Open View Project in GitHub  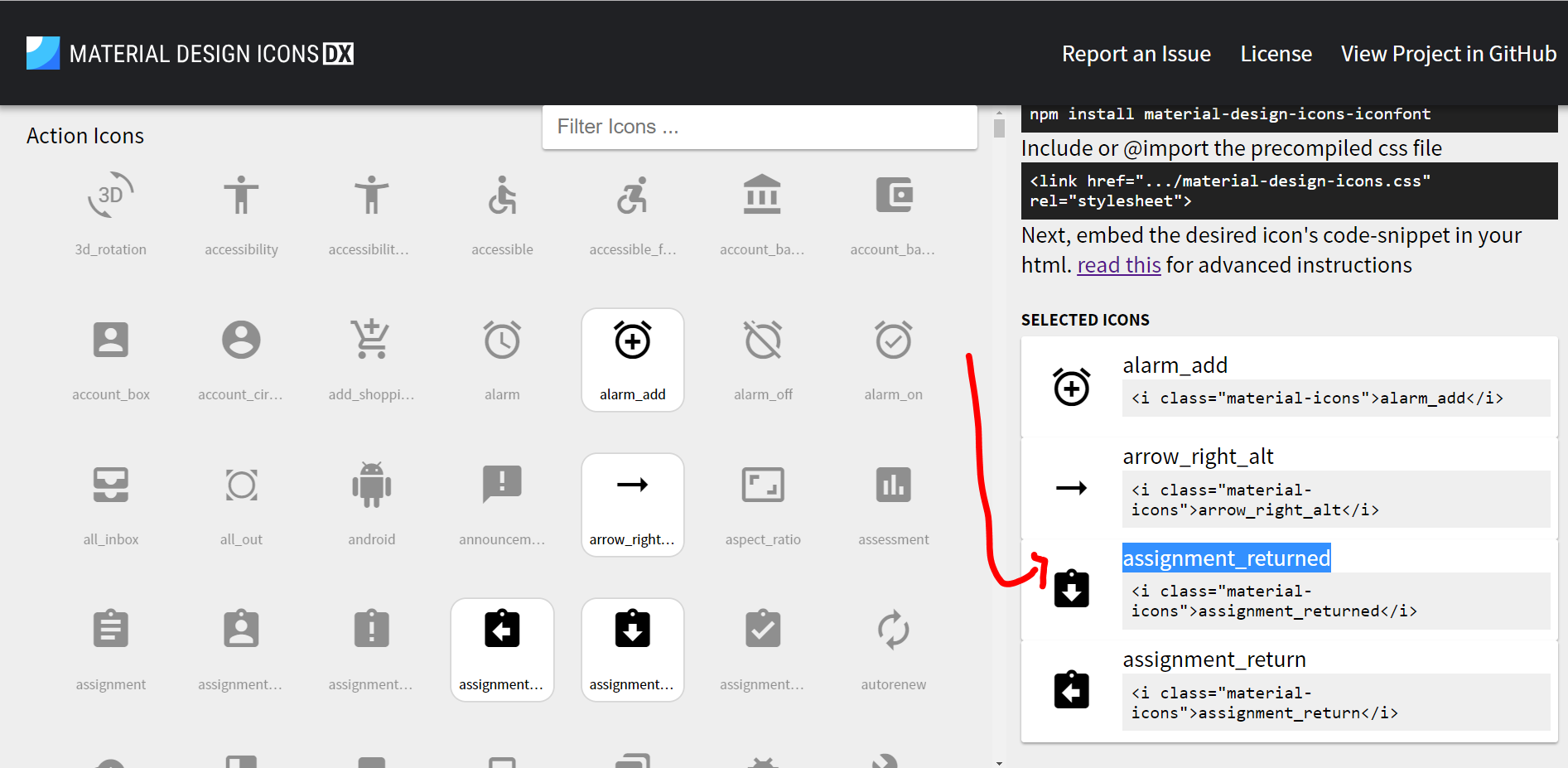click(1447, 53)
